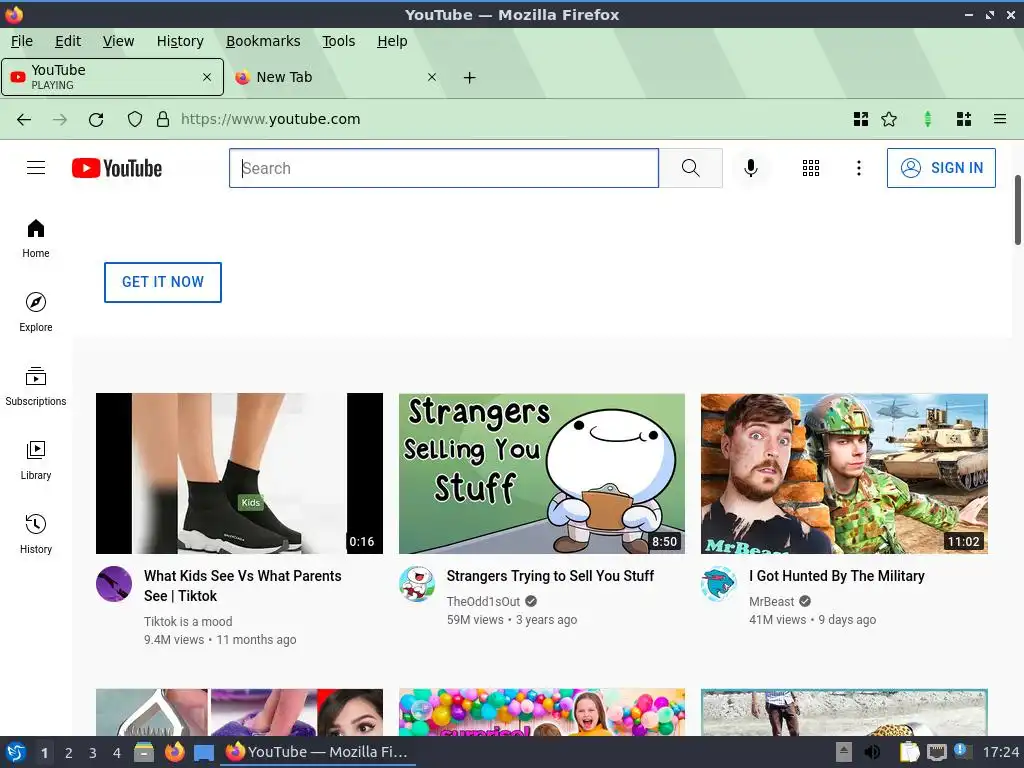Open the clipboard tray icon
This screenshot has height=768, width=1024.
coord(909,752)
